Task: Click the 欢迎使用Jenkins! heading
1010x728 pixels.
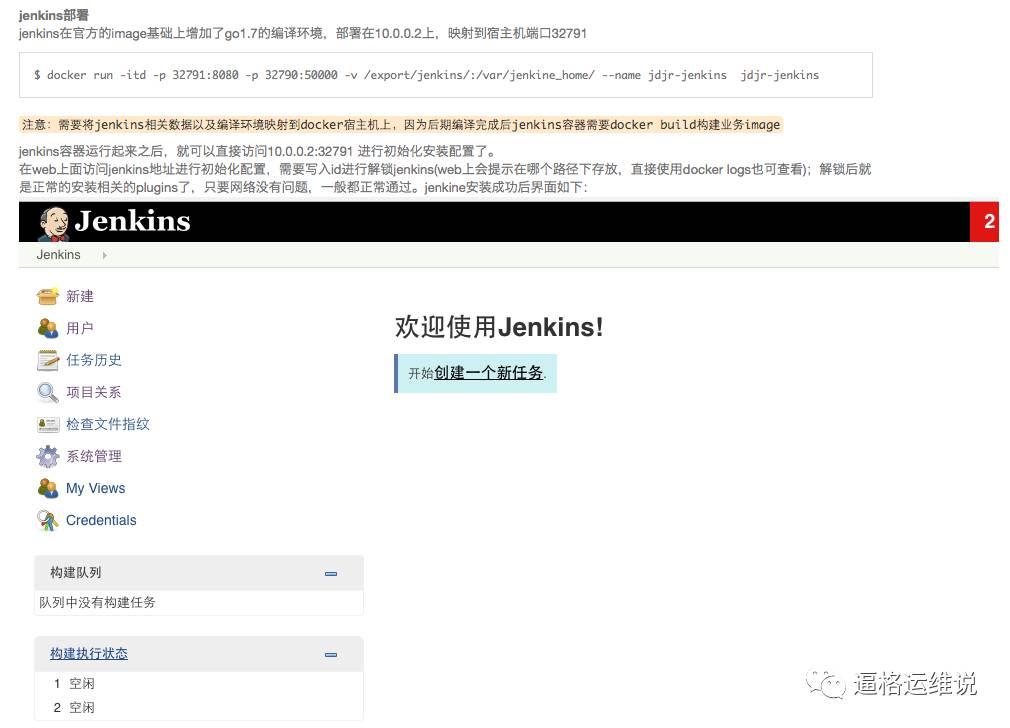Action: (499, 327)
